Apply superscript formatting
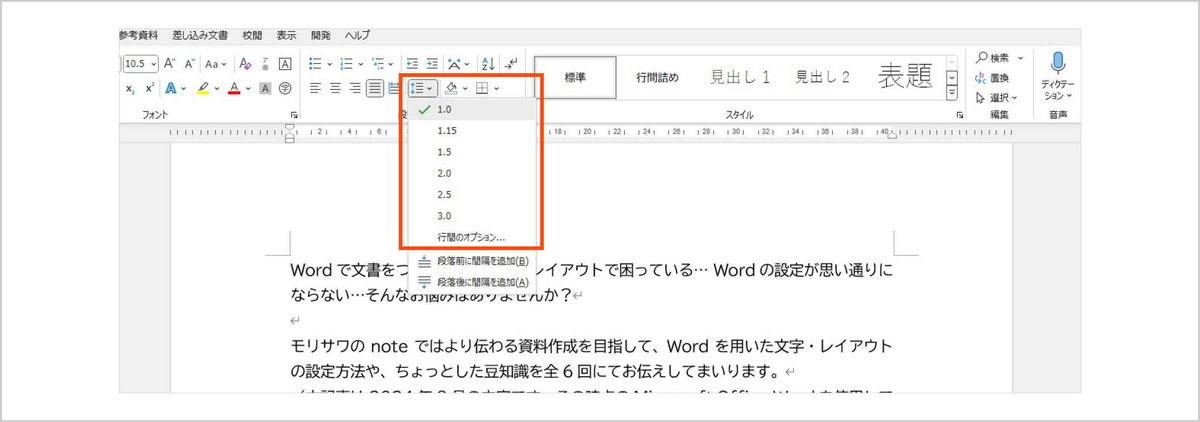1200x422 pixels. pyautogui.click(x=150, y=88)
